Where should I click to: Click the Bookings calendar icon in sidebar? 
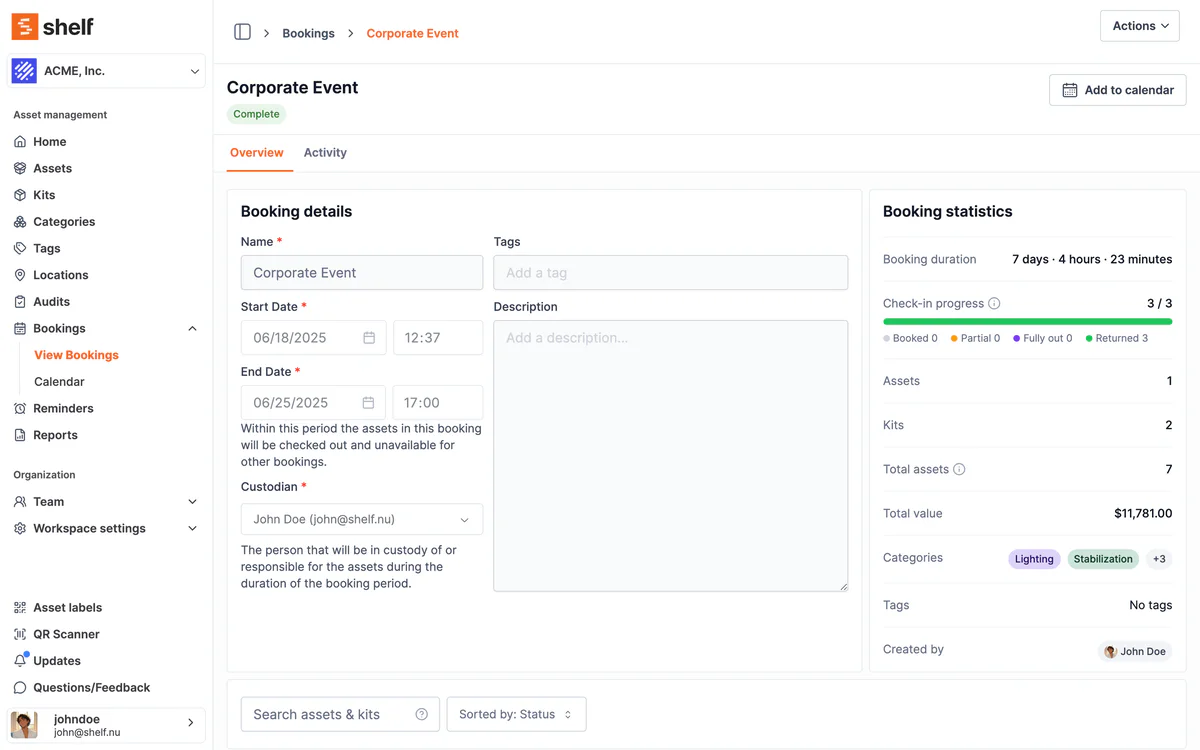click(x=20, y=328)
